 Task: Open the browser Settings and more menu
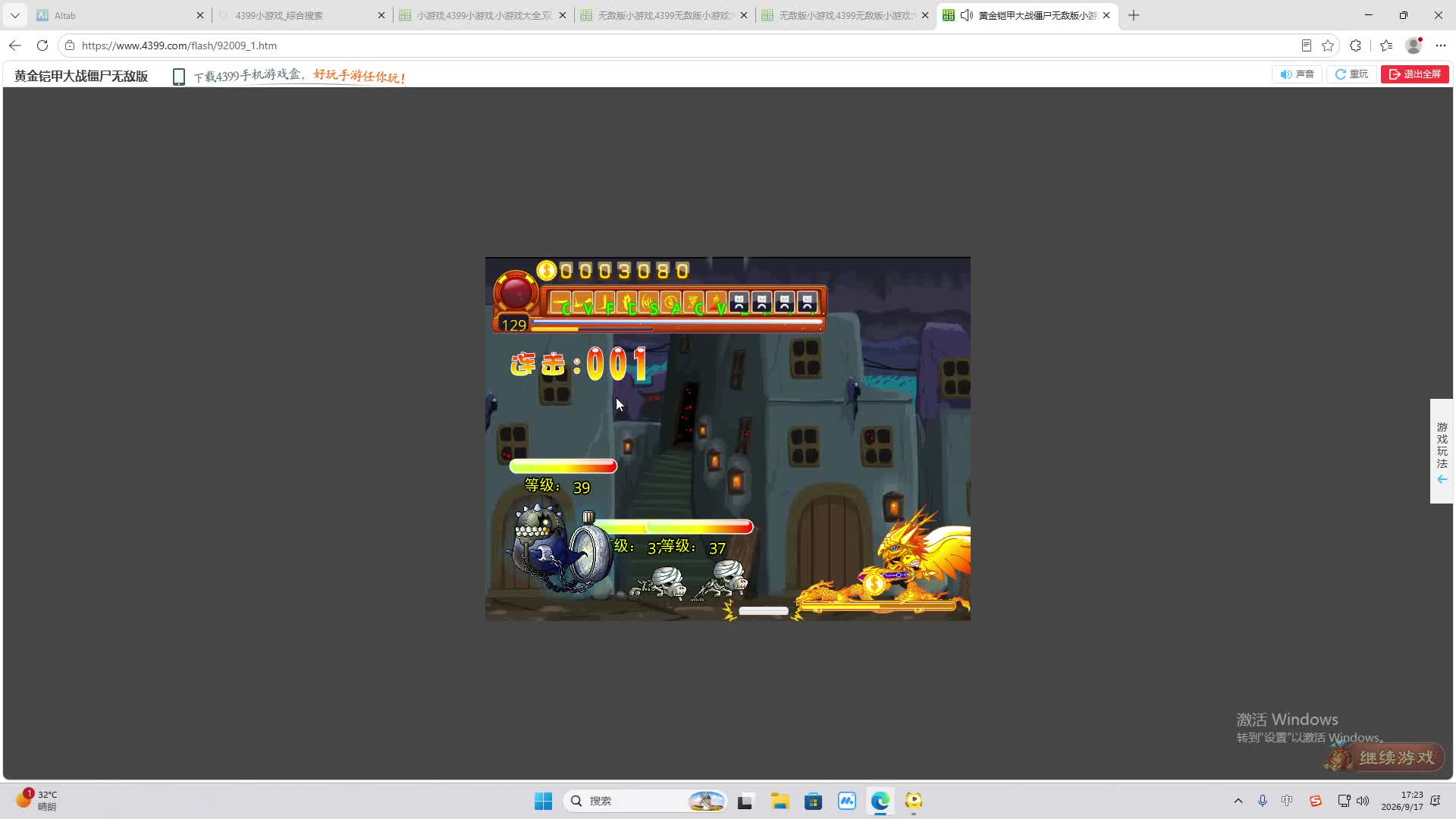click(x=1441, y=45)
